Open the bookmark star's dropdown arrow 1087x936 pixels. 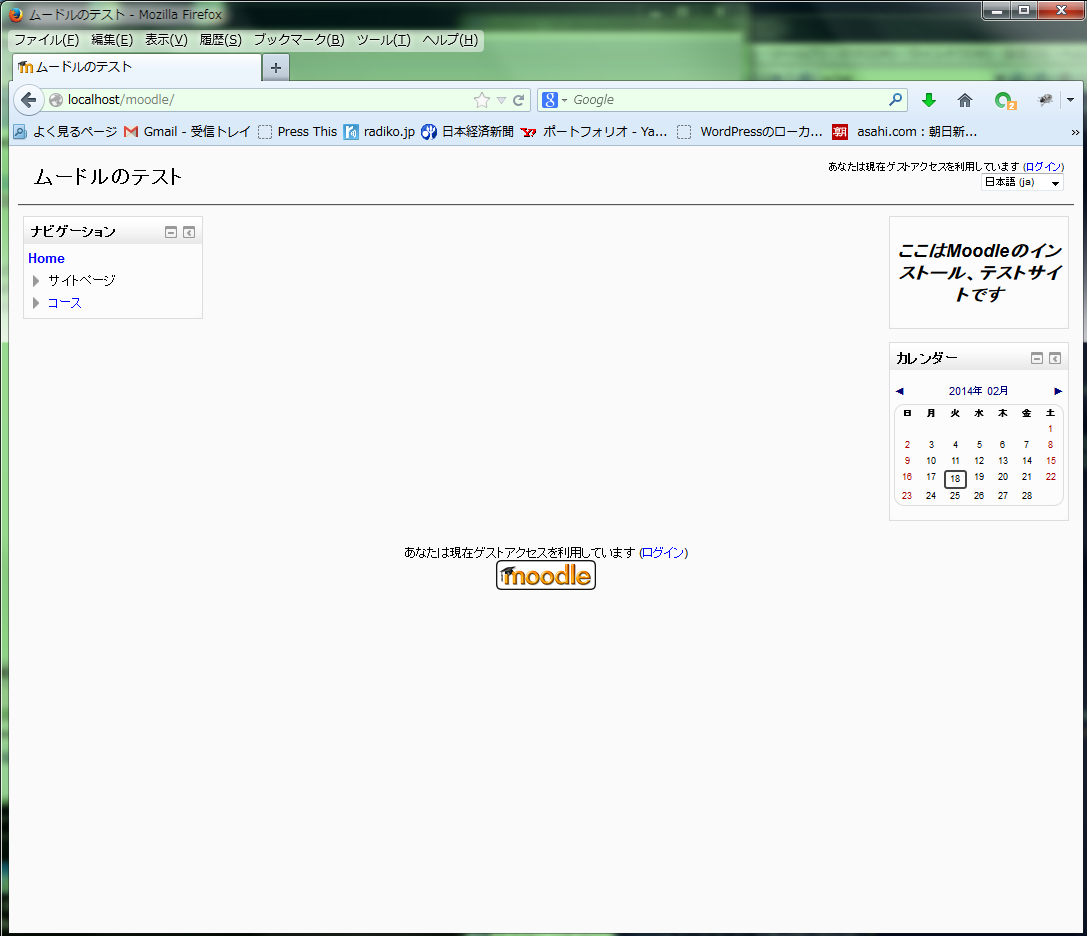point(501,101)
